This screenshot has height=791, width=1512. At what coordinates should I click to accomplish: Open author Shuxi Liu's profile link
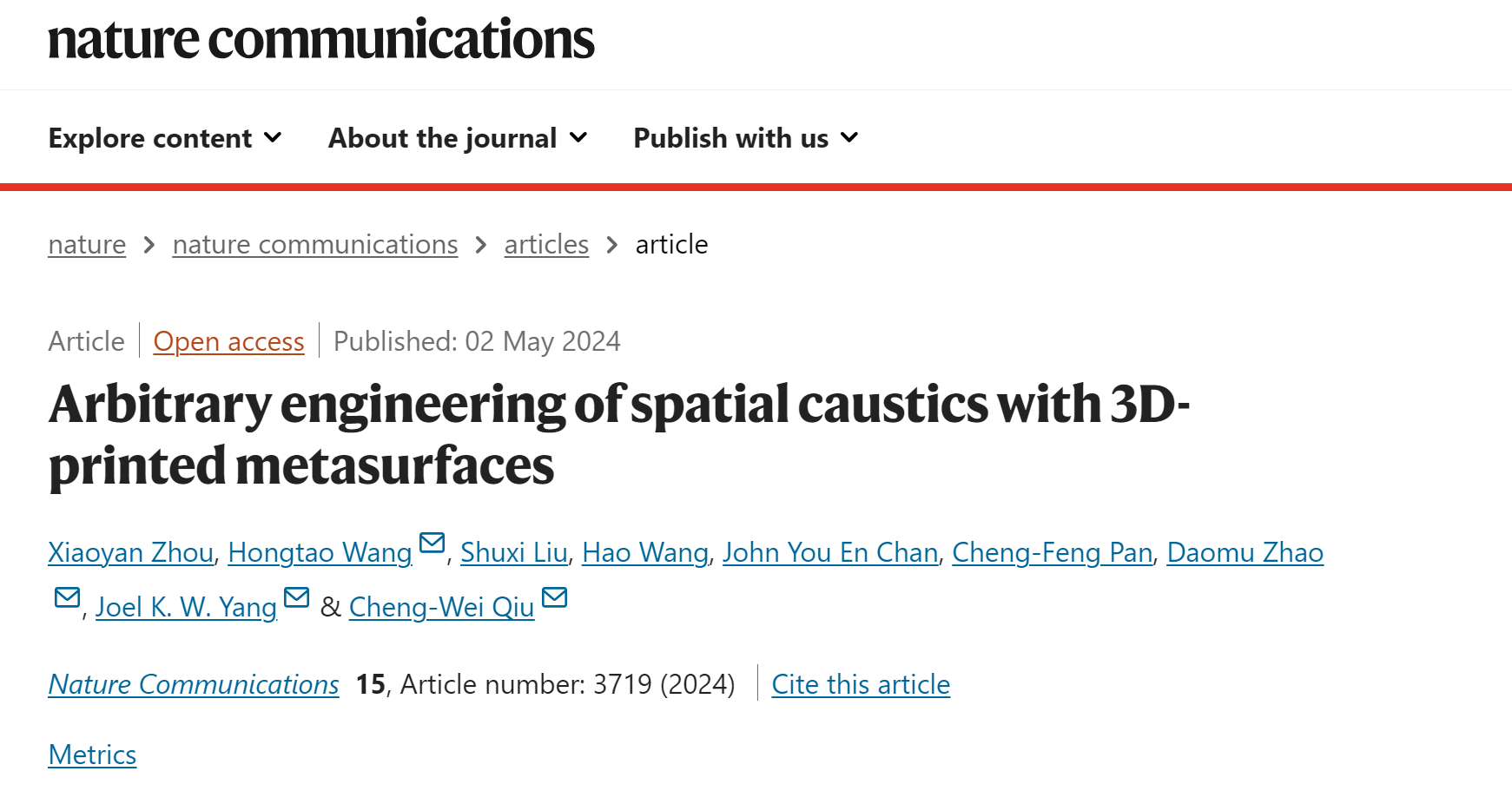click(x=514, y=552)
